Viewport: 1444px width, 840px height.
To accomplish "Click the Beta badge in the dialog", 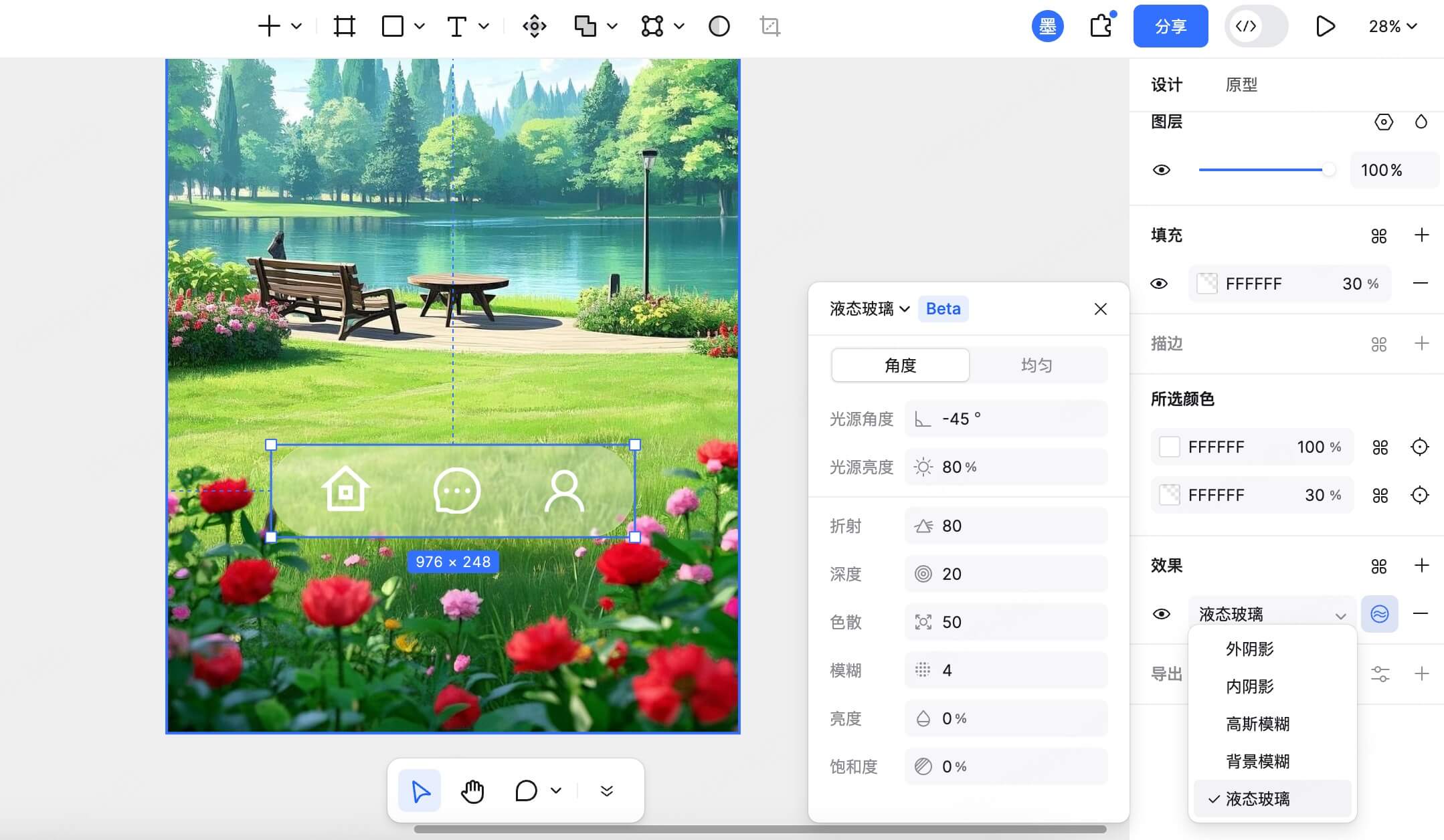I will 942,308.
